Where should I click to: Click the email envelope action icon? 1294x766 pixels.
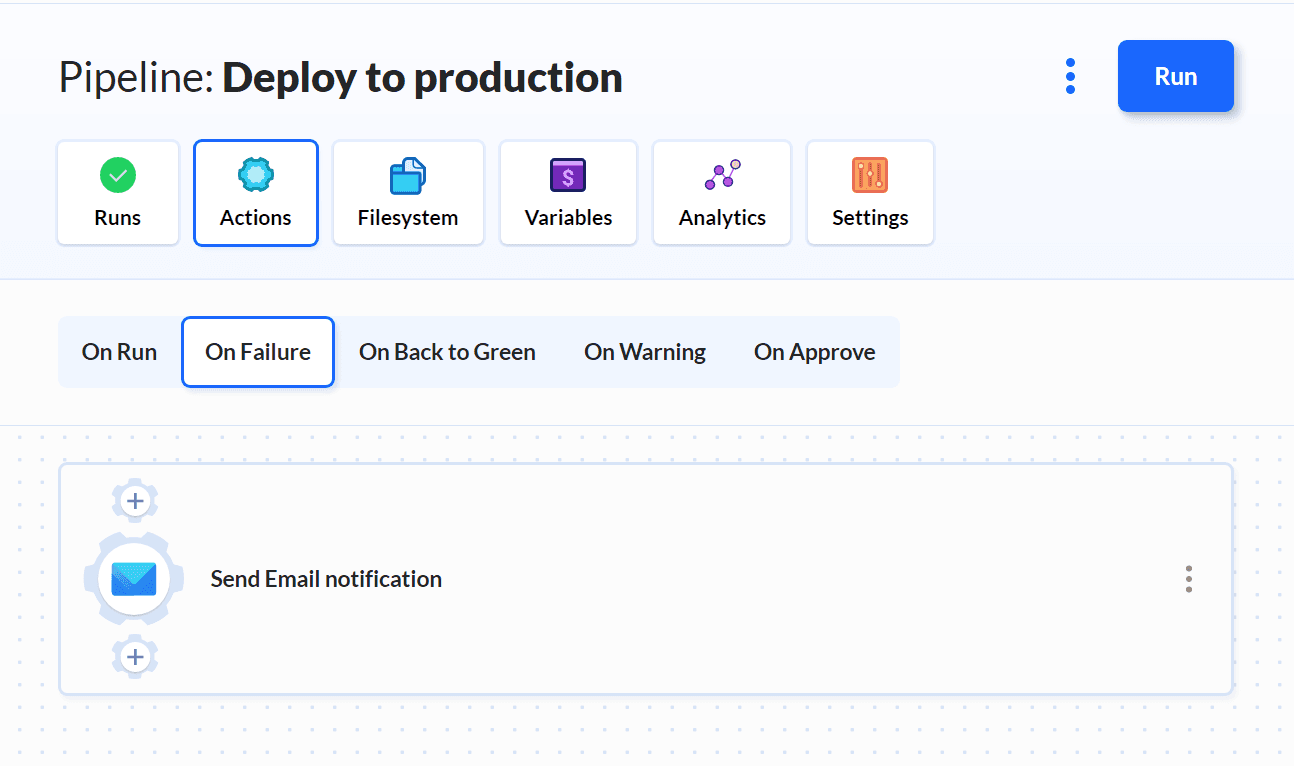[x=134, y=579]
